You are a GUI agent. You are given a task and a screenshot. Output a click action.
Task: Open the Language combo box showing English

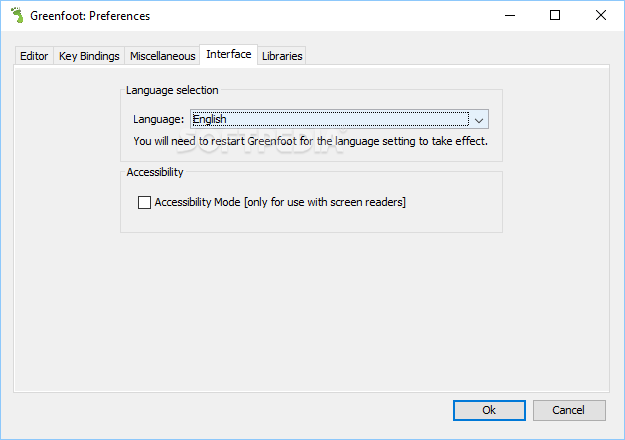tap(339, 119)
